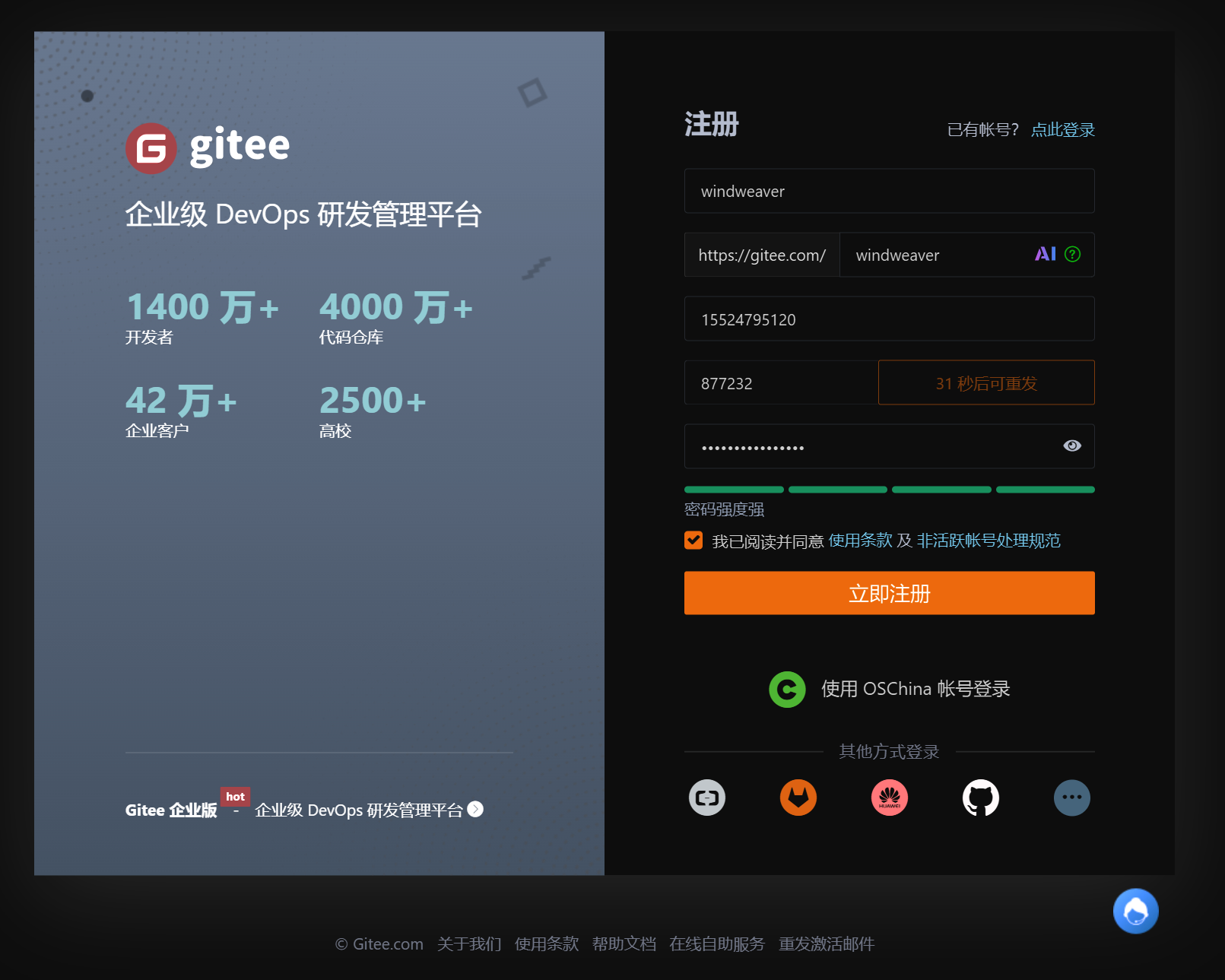Click the 已有帐号? text
The width and height of the screenshot is (1225, 980).
pyautogui.click(x=983, y=130)
